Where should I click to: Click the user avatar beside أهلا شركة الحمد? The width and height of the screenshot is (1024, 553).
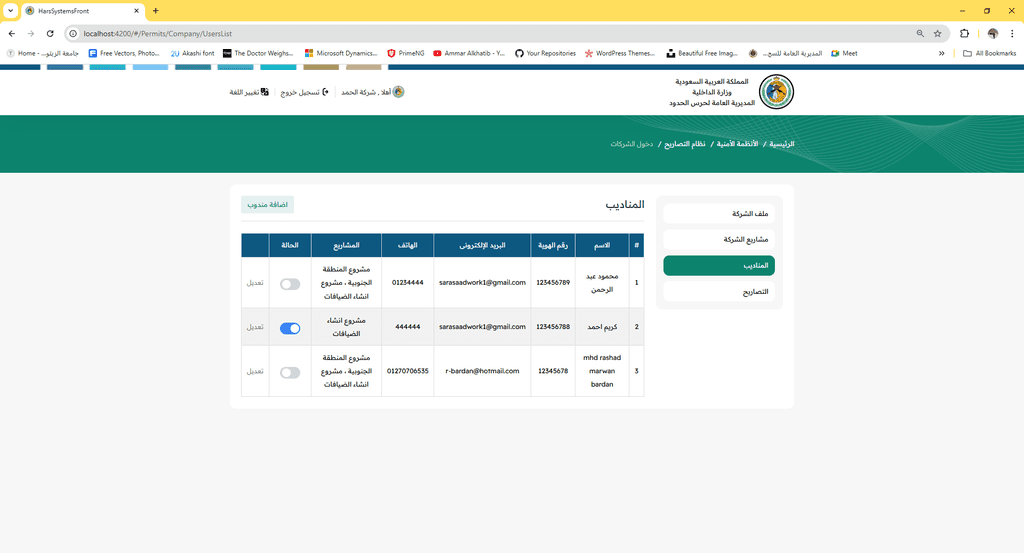[398, 91]
